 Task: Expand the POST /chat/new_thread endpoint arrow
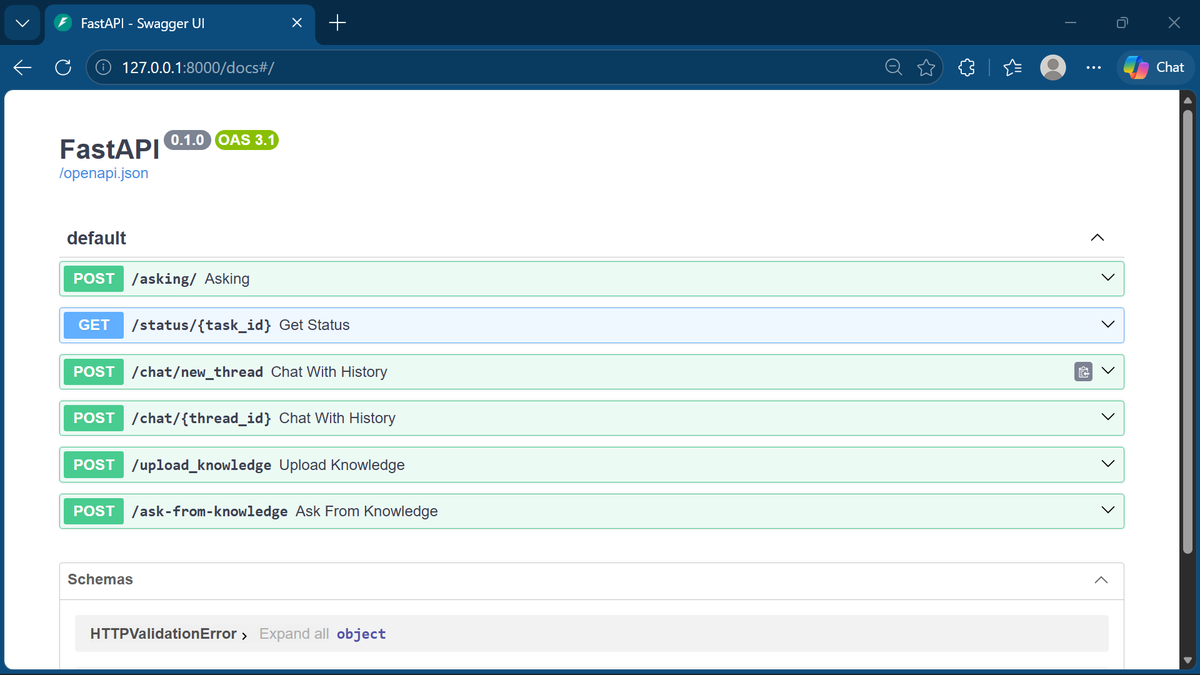pyautogui.click(x=1107, y=371)
